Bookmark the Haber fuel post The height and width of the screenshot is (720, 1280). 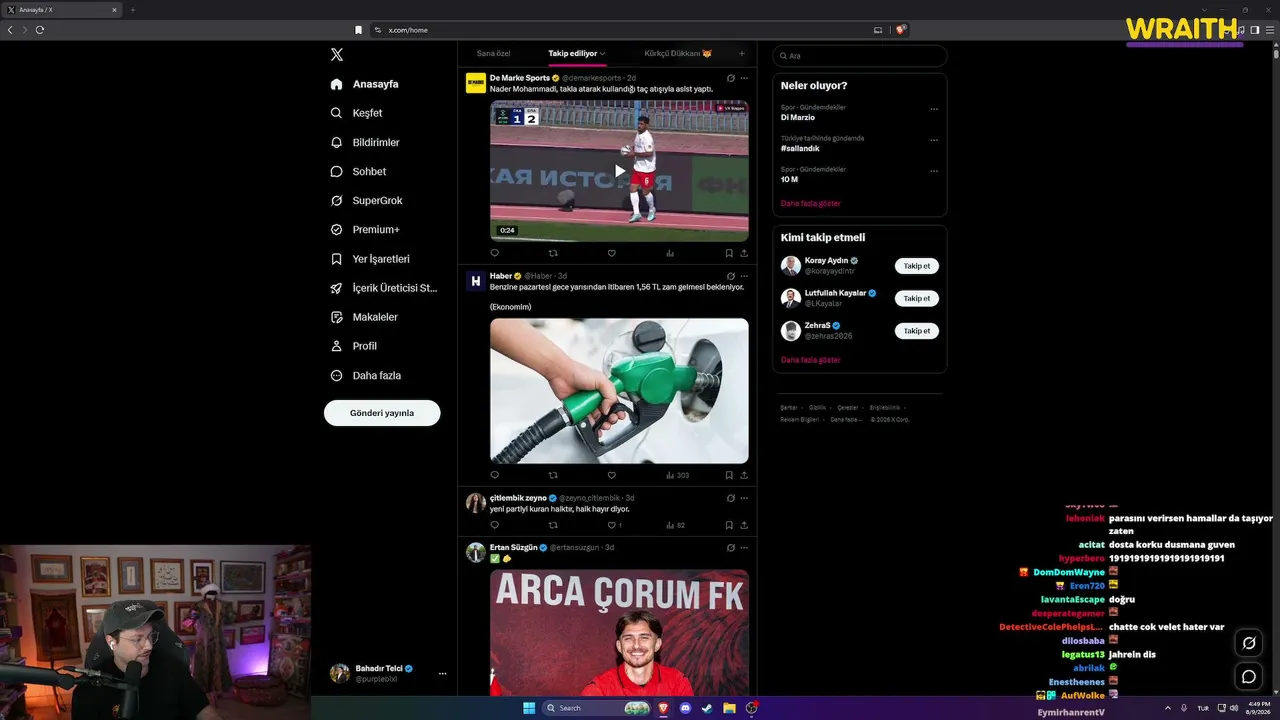[729, 475]
